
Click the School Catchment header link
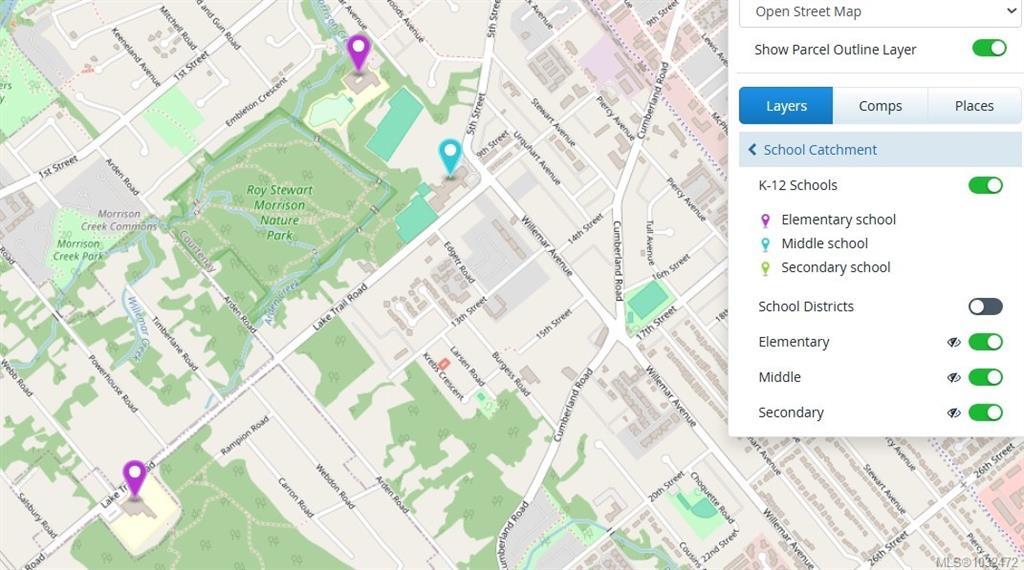coord(820,150)
